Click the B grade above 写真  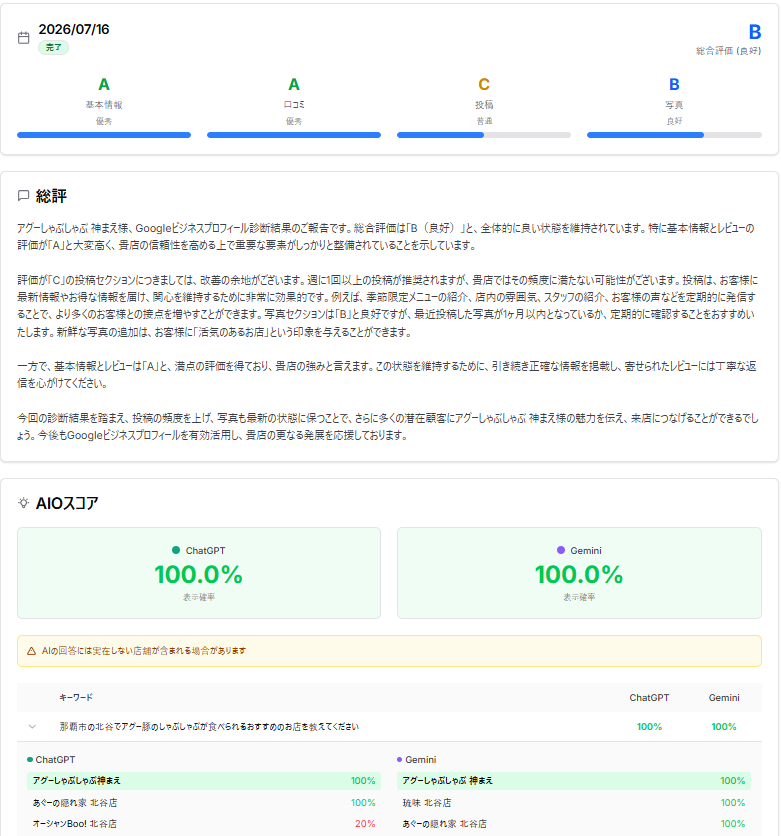click(x=674, y=84)
